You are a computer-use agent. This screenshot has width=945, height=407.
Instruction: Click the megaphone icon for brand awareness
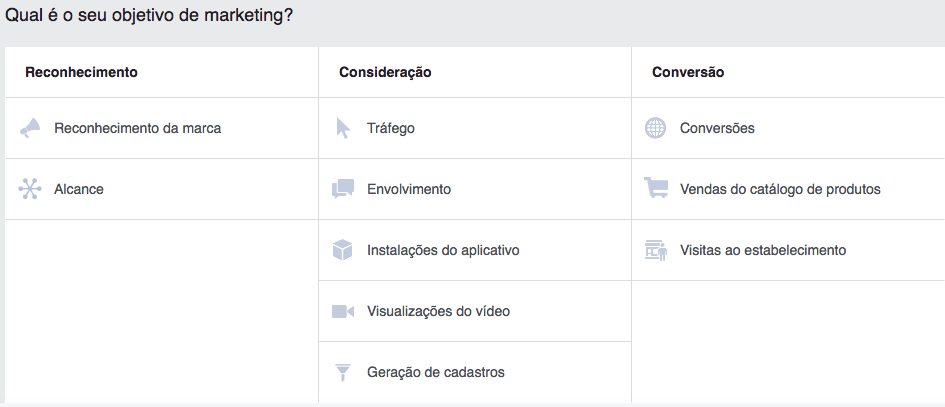(30, 128)
